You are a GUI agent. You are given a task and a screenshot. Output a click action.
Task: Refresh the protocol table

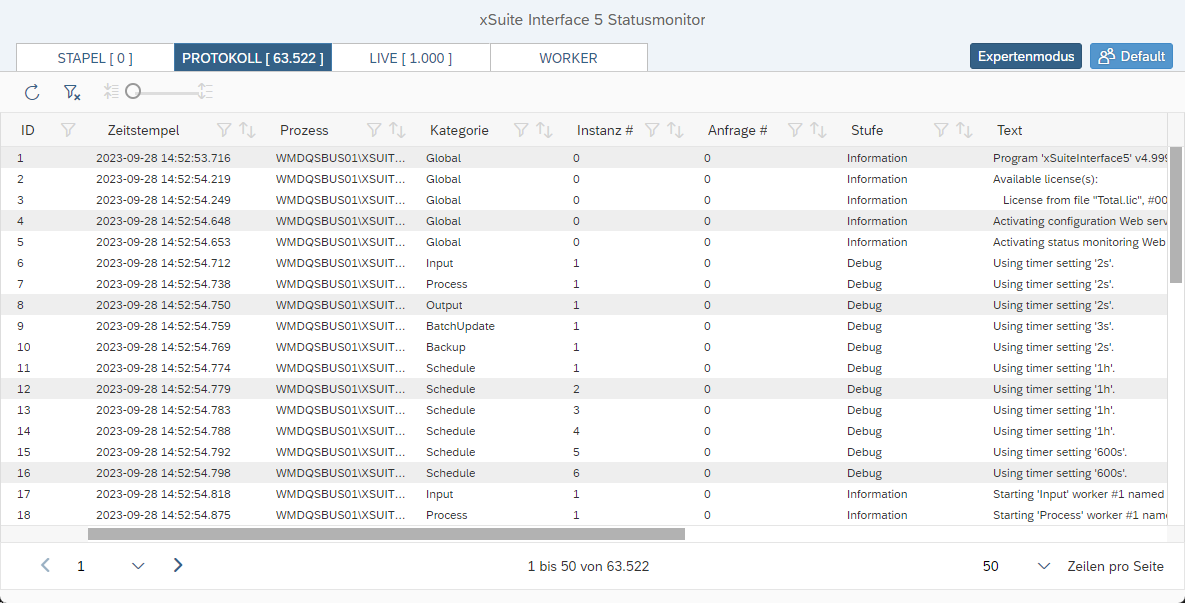[x=31, y=92]
